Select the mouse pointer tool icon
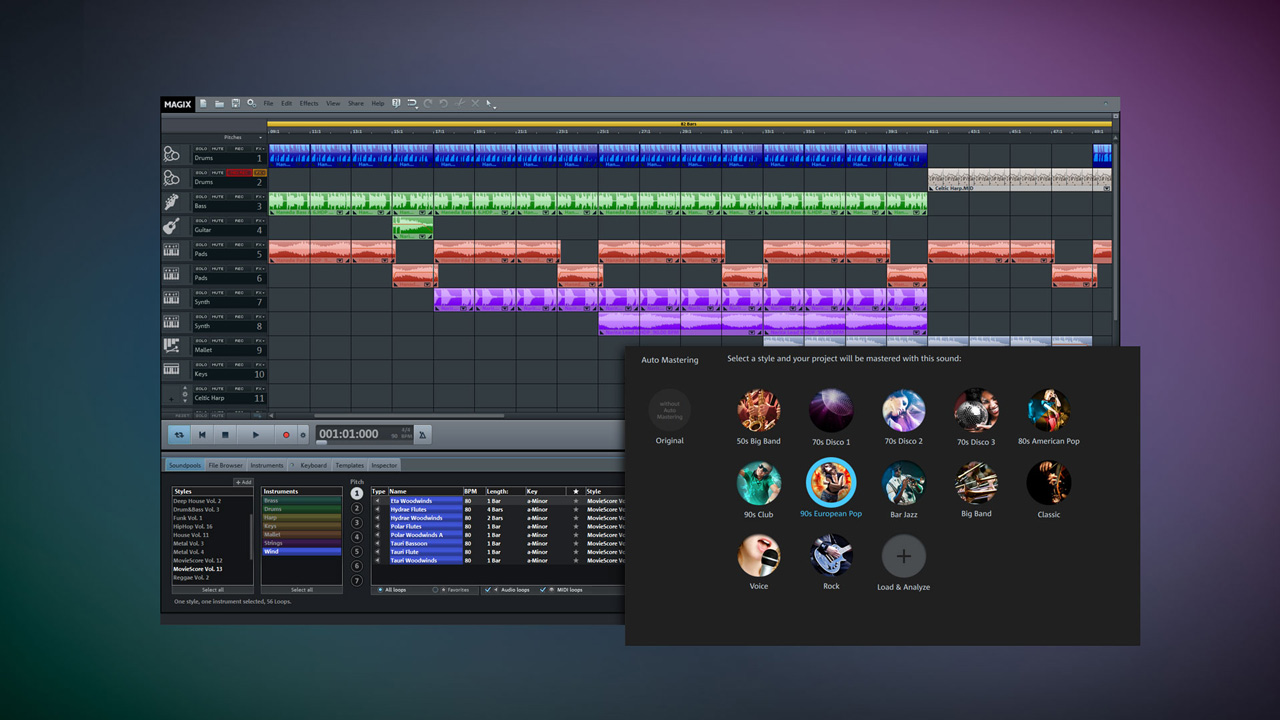 coord(488,103)
